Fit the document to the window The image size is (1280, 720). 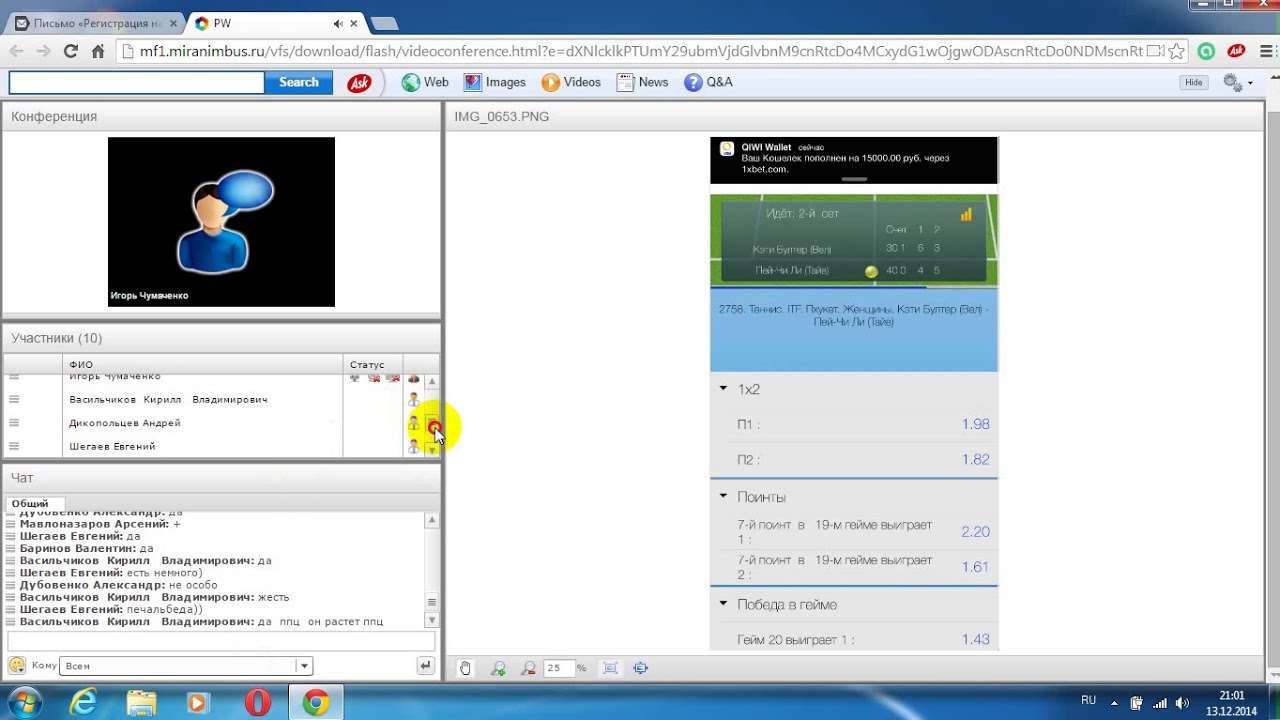611,668
